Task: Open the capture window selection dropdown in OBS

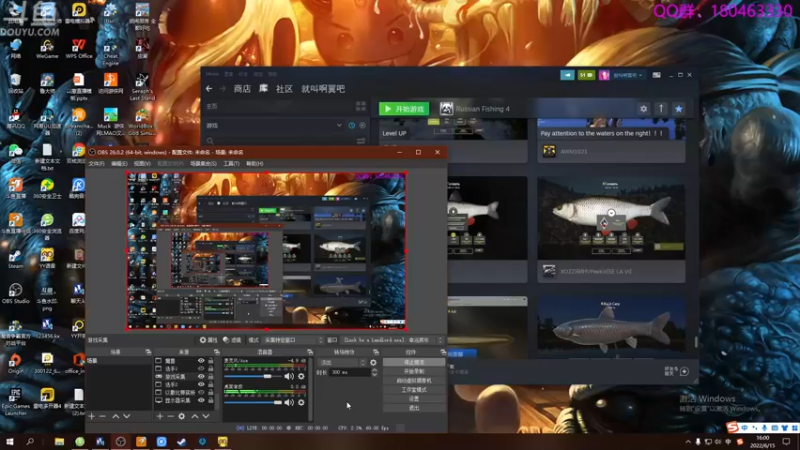Action: [x=392, y=340]
